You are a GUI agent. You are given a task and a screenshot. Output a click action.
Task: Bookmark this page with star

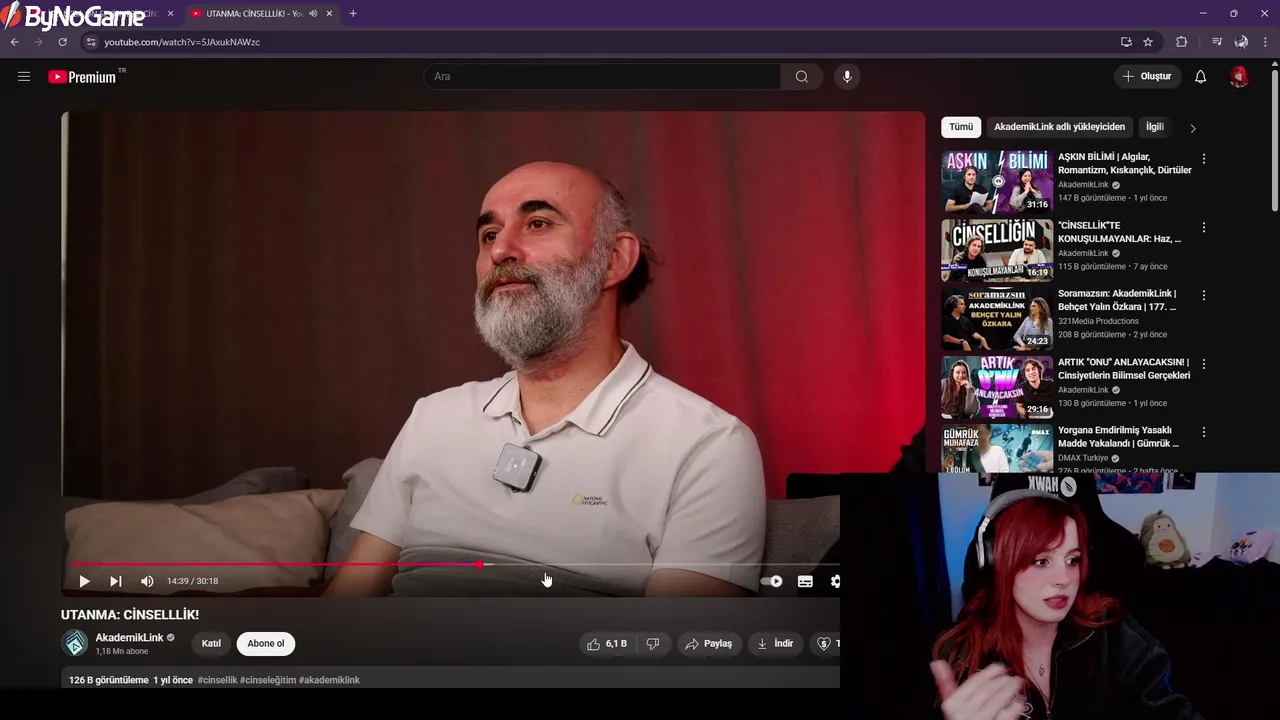(1148, 42)
